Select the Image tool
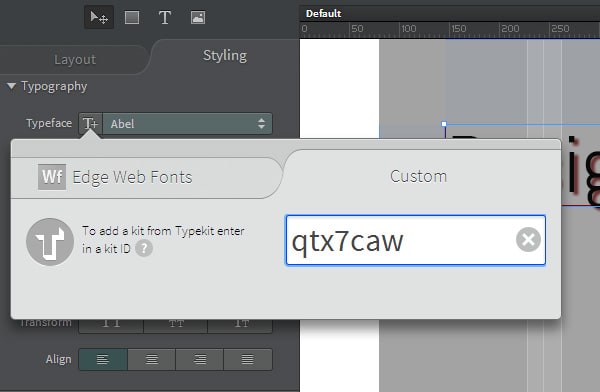 pos(198,17)
